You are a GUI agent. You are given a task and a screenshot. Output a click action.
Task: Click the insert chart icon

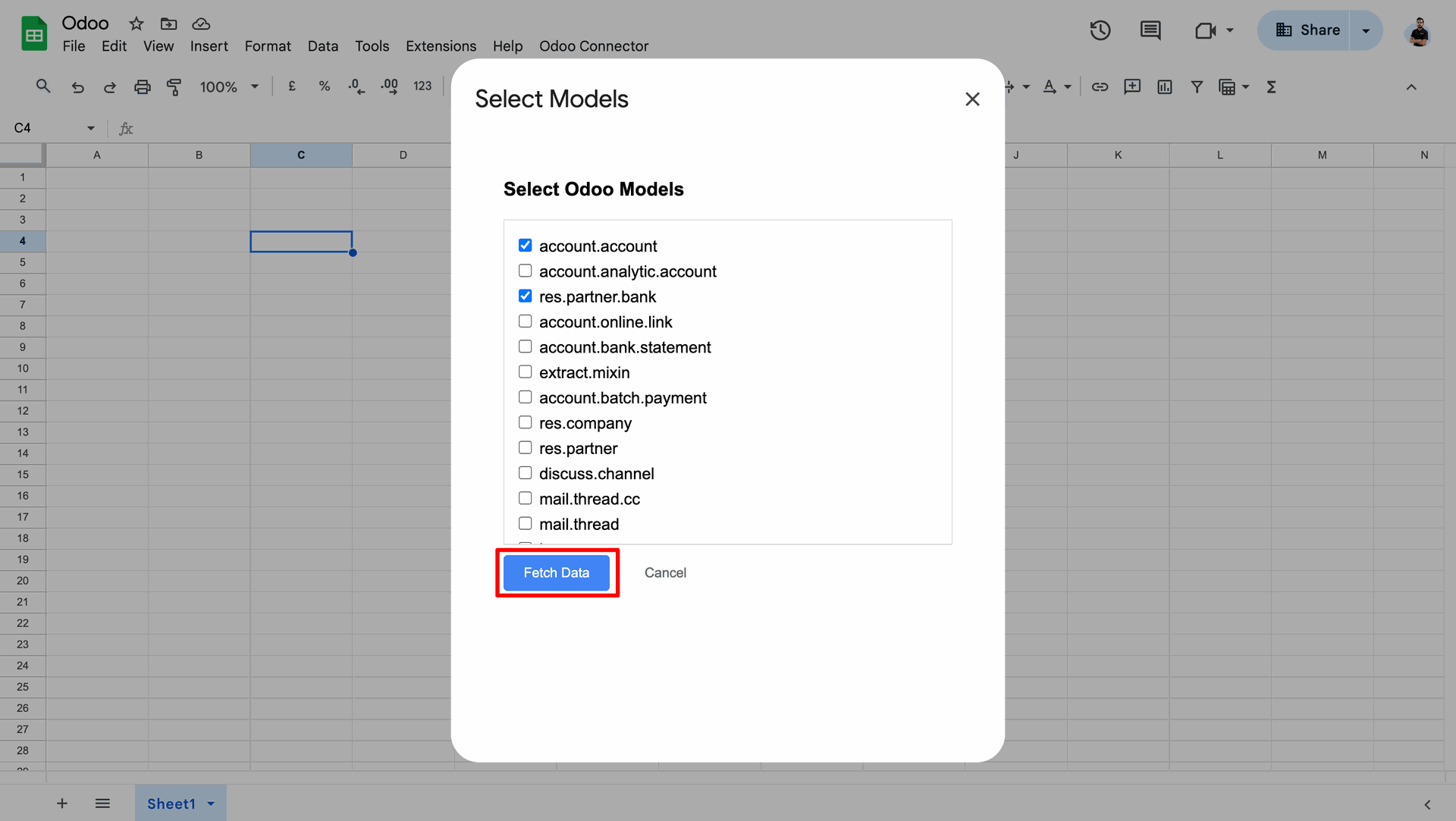(1165, 87)
